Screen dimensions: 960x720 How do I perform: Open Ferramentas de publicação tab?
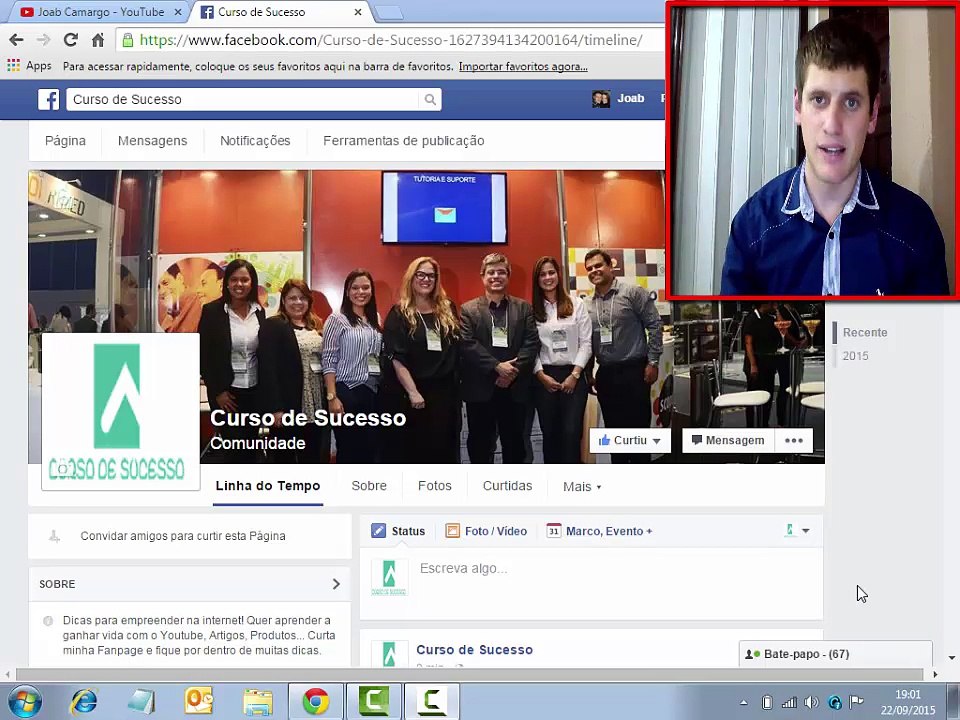[404, 141]
